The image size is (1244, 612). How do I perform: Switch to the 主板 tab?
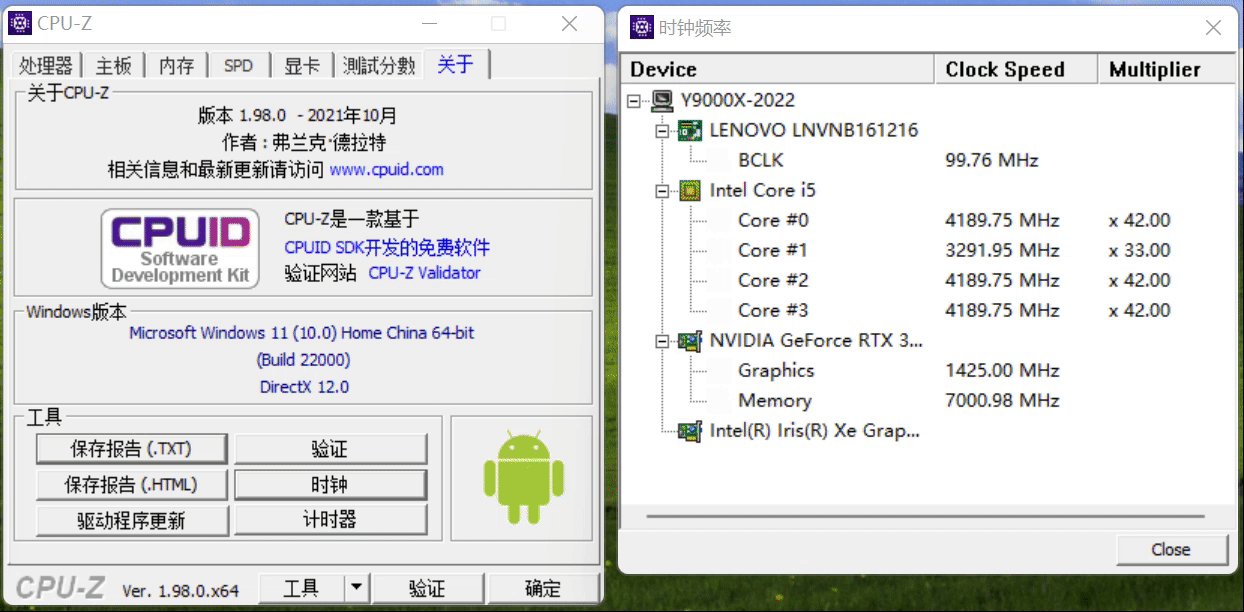(114, 66)
